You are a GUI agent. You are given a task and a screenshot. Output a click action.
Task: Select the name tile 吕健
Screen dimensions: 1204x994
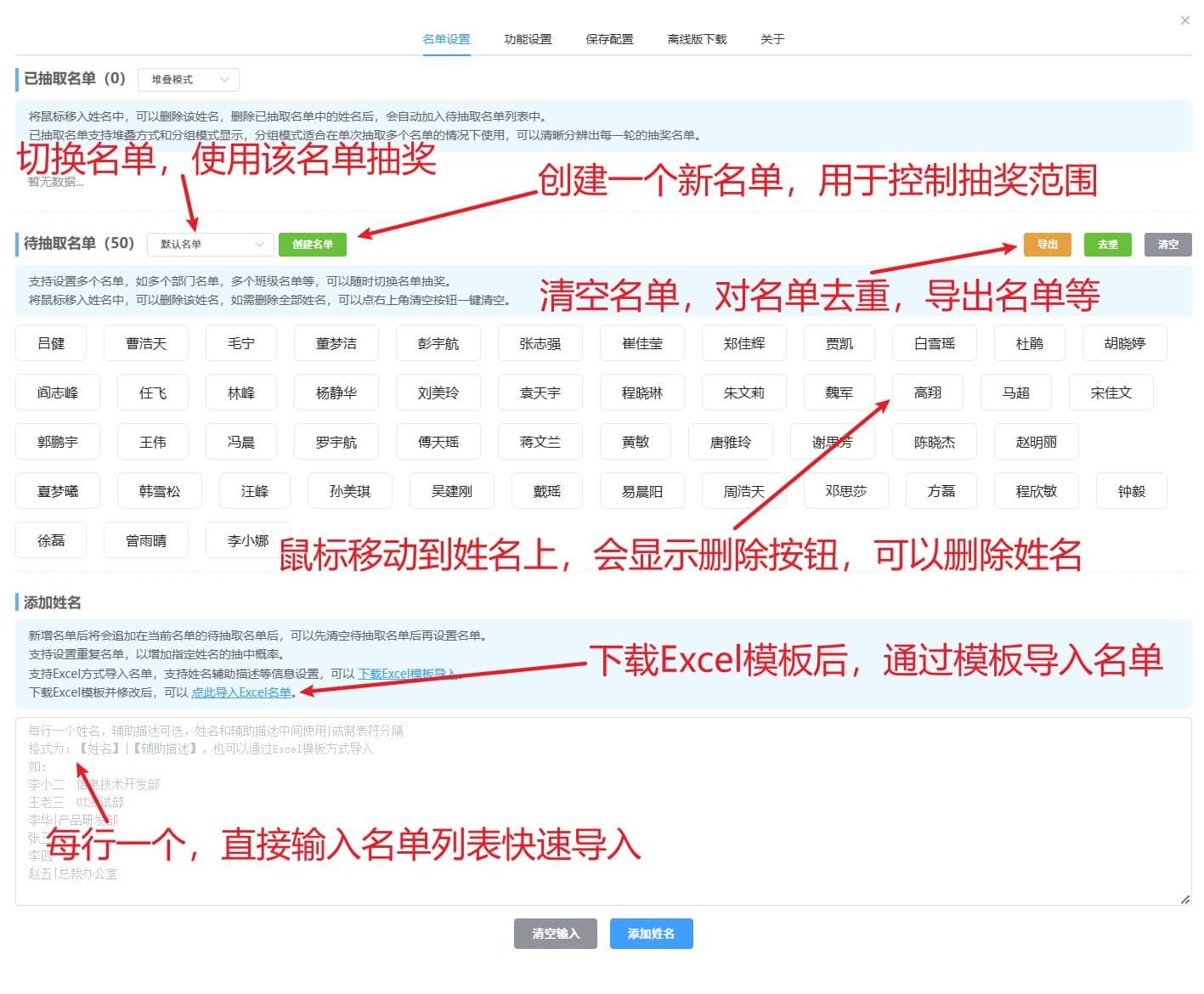click(x=51, y=342)
